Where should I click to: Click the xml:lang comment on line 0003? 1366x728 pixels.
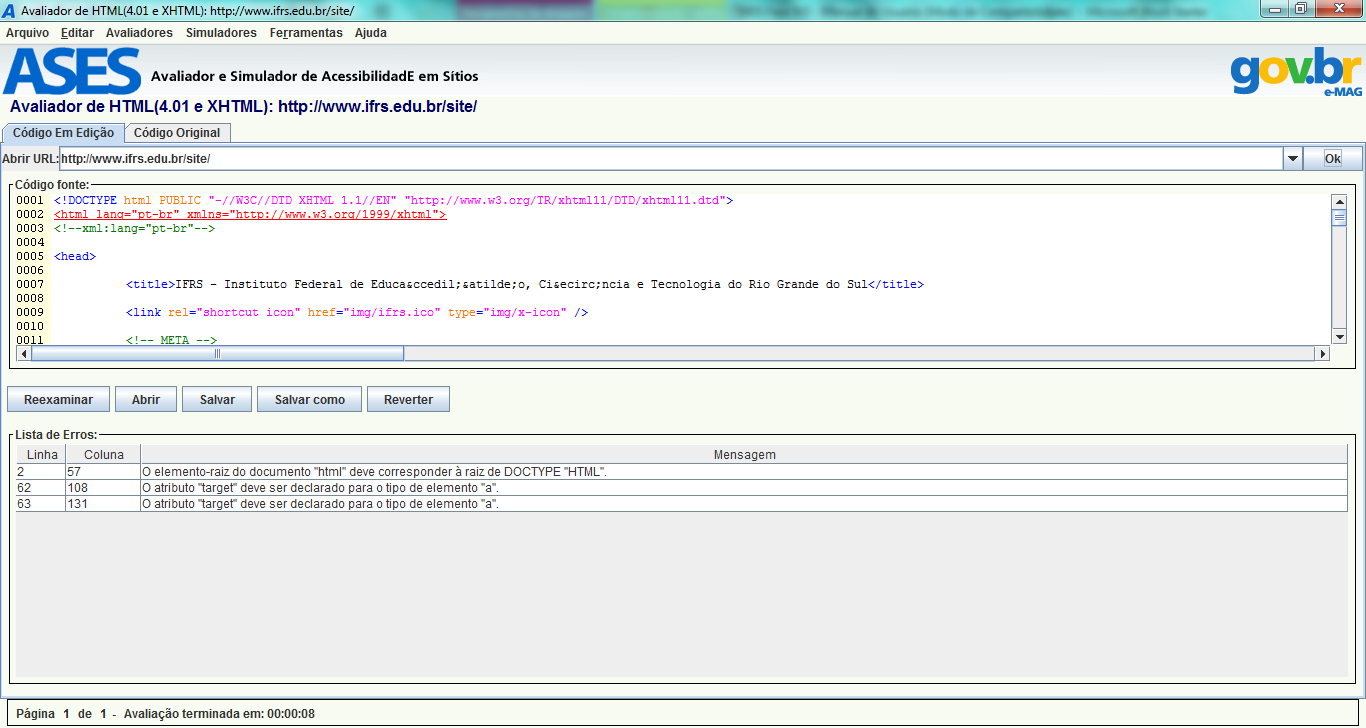(135, 229)
